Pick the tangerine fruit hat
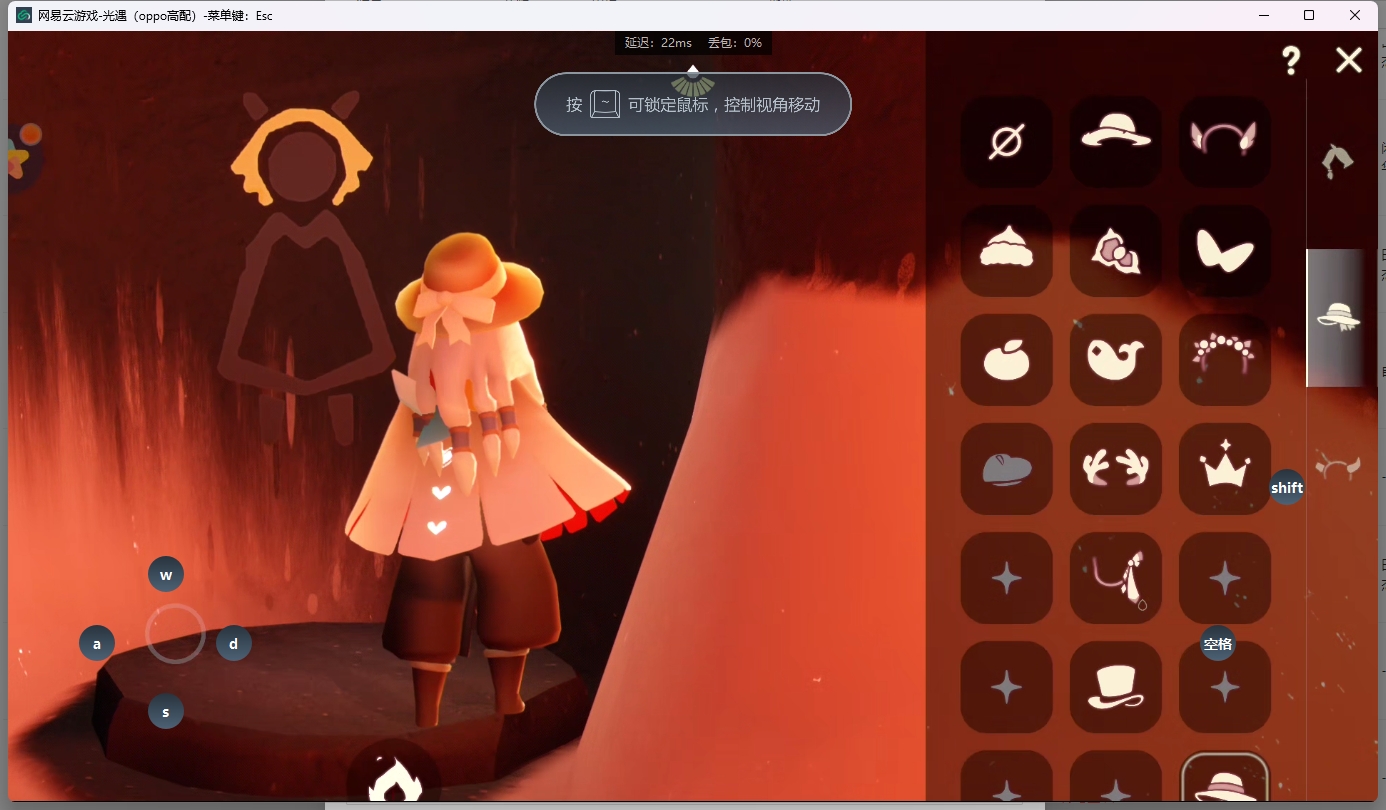The height and width of the screenshot is (810, 1386). click(1006, 360)
